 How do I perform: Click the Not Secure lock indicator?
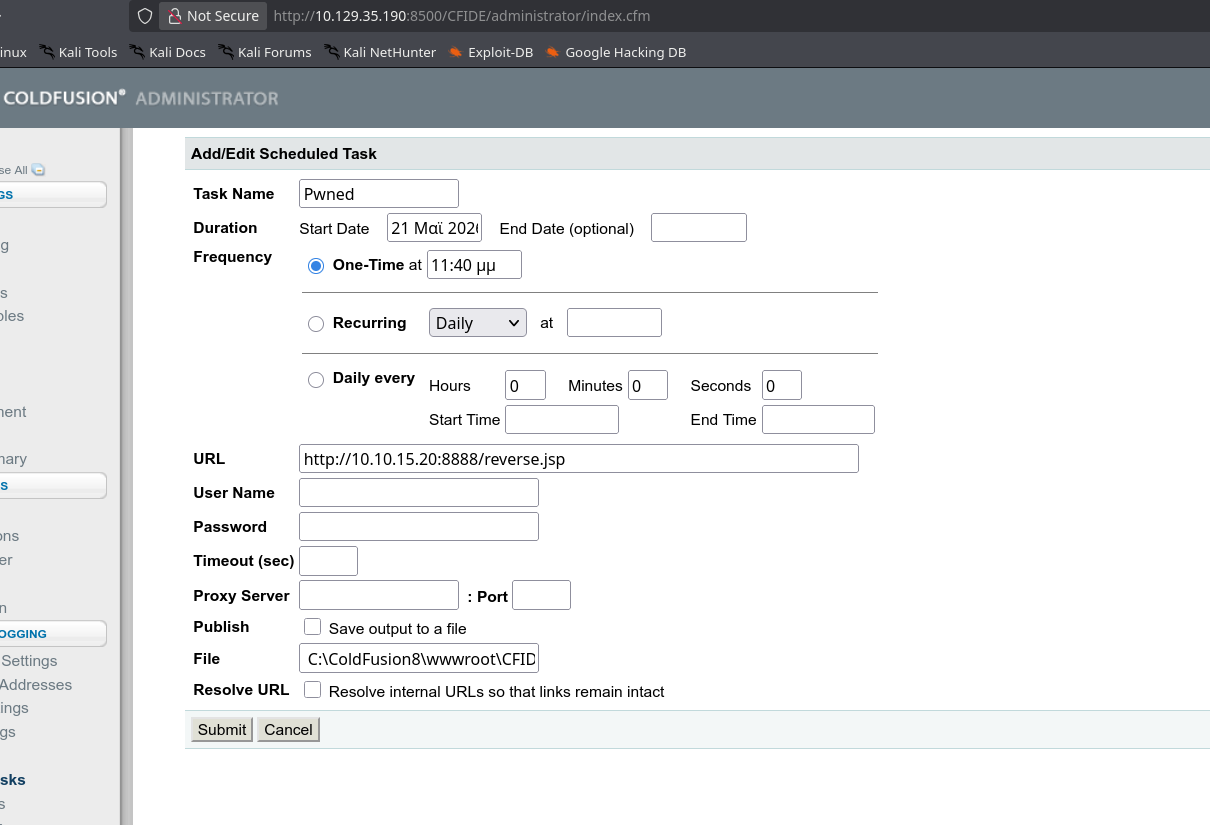click(x=213, y=16)
